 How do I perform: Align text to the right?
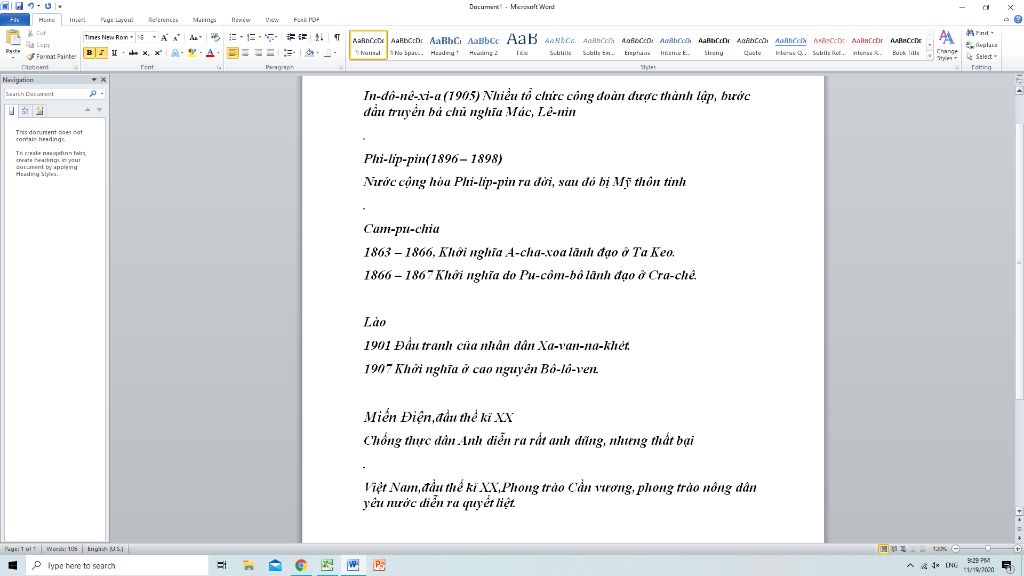[x=257, y=53]
